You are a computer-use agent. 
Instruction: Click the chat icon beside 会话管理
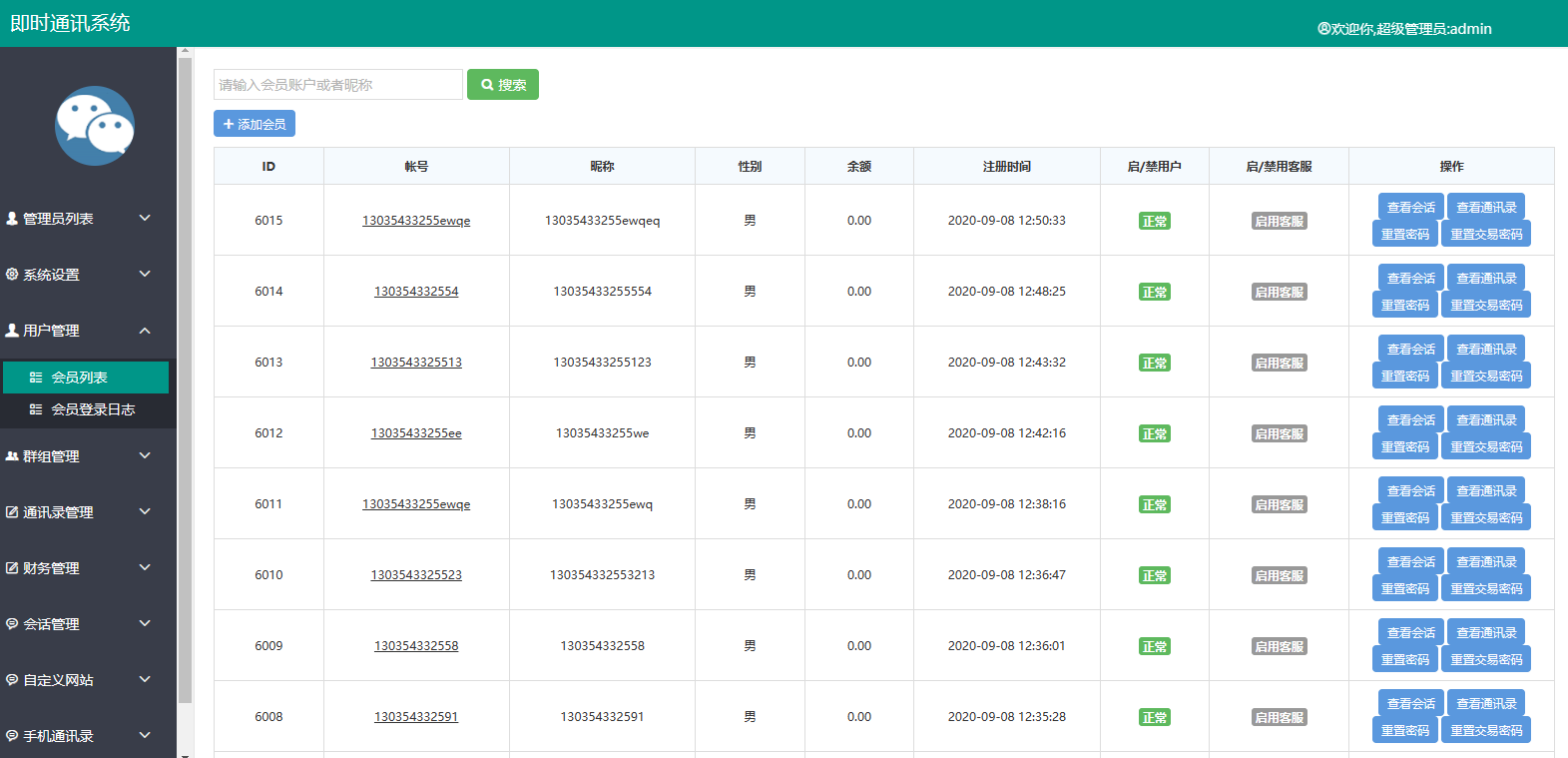pos(12,623)
